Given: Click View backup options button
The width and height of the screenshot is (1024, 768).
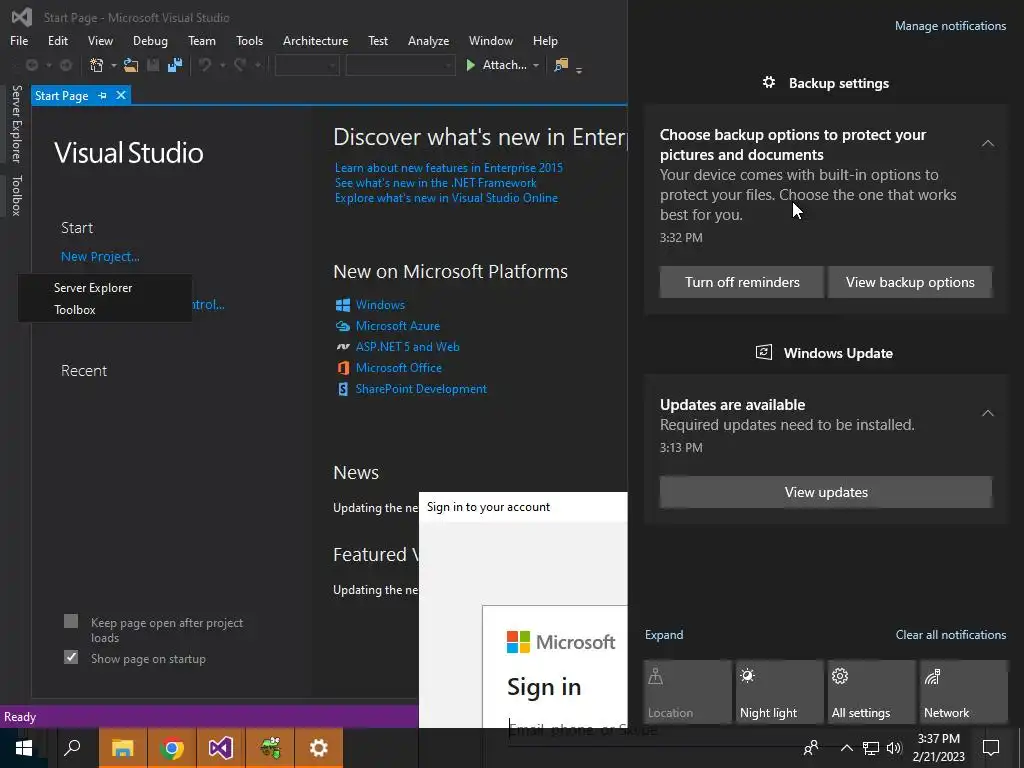Looking at the screenshot, I should pyautogui.click(x=910, y=282).
